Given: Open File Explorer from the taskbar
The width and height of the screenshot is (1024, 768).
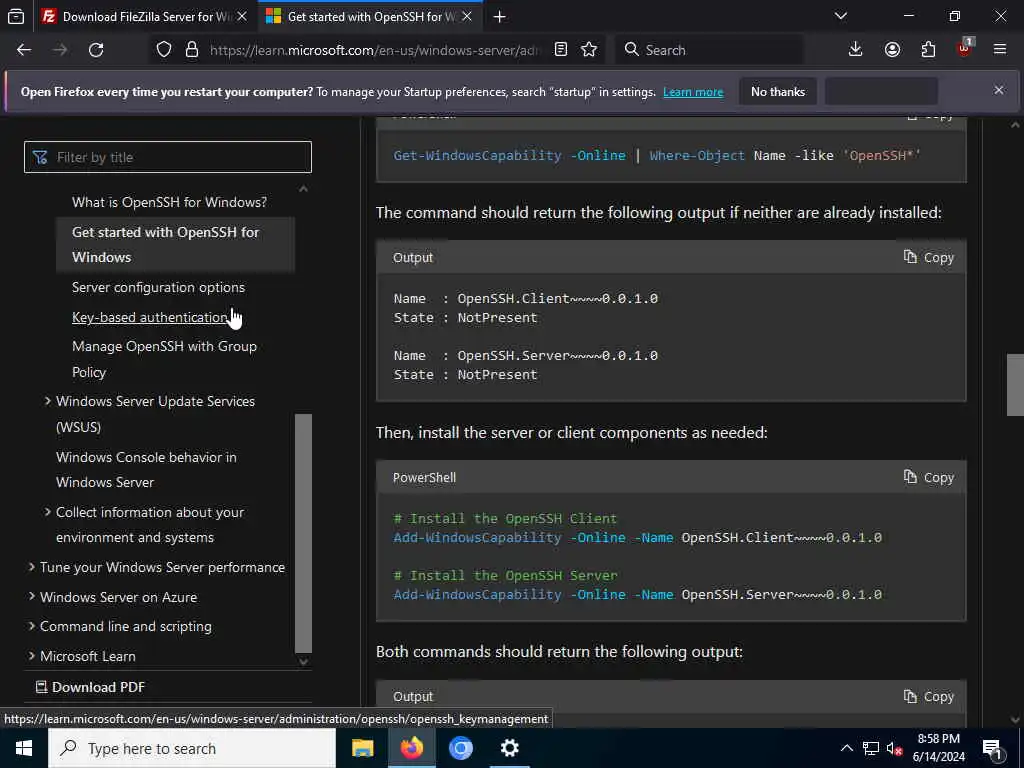Looking at the screenshot, I should coord(362,748).
